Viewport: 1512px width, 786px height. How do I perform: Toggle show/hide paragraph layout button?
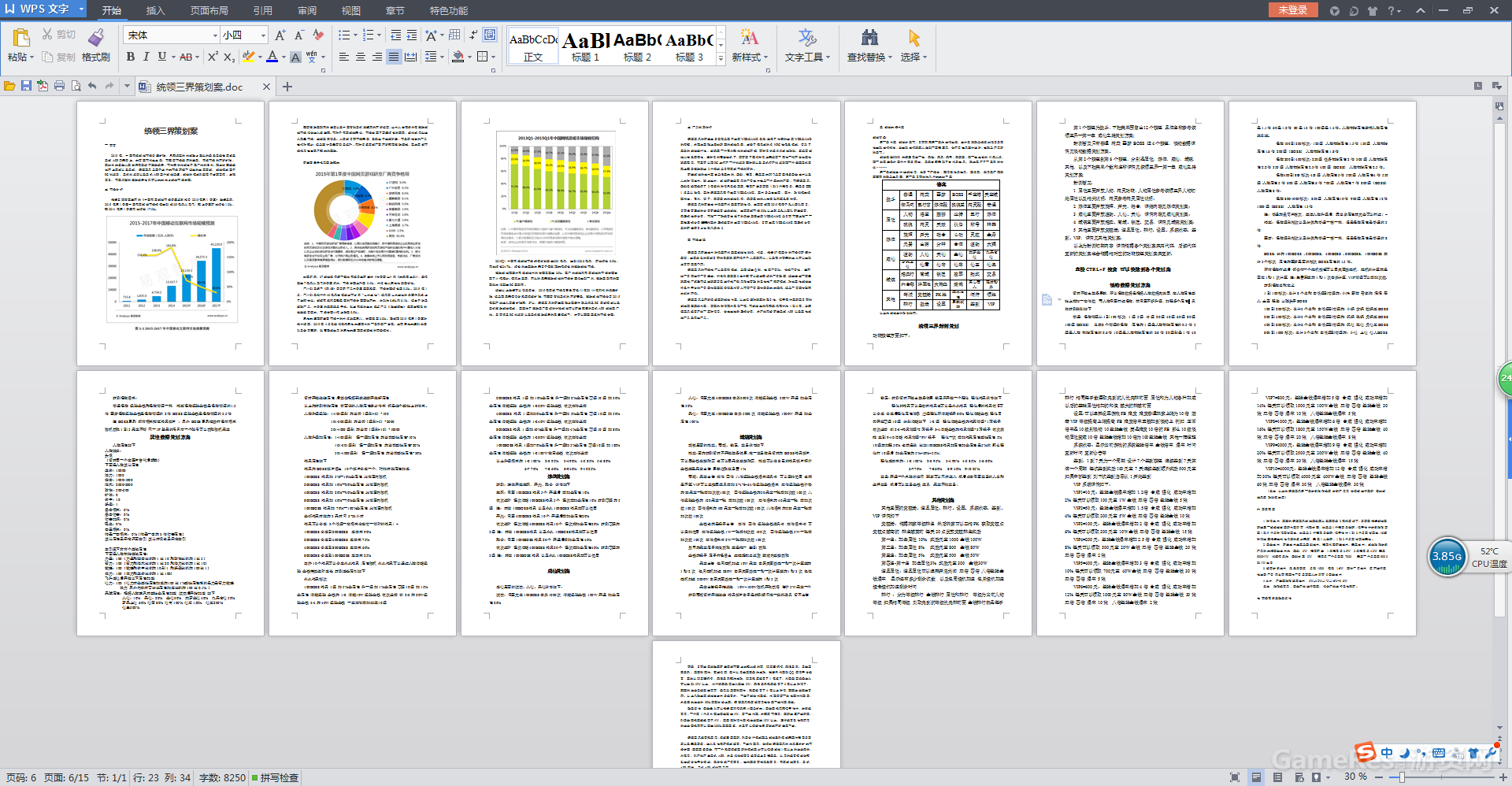coord(490,35)
